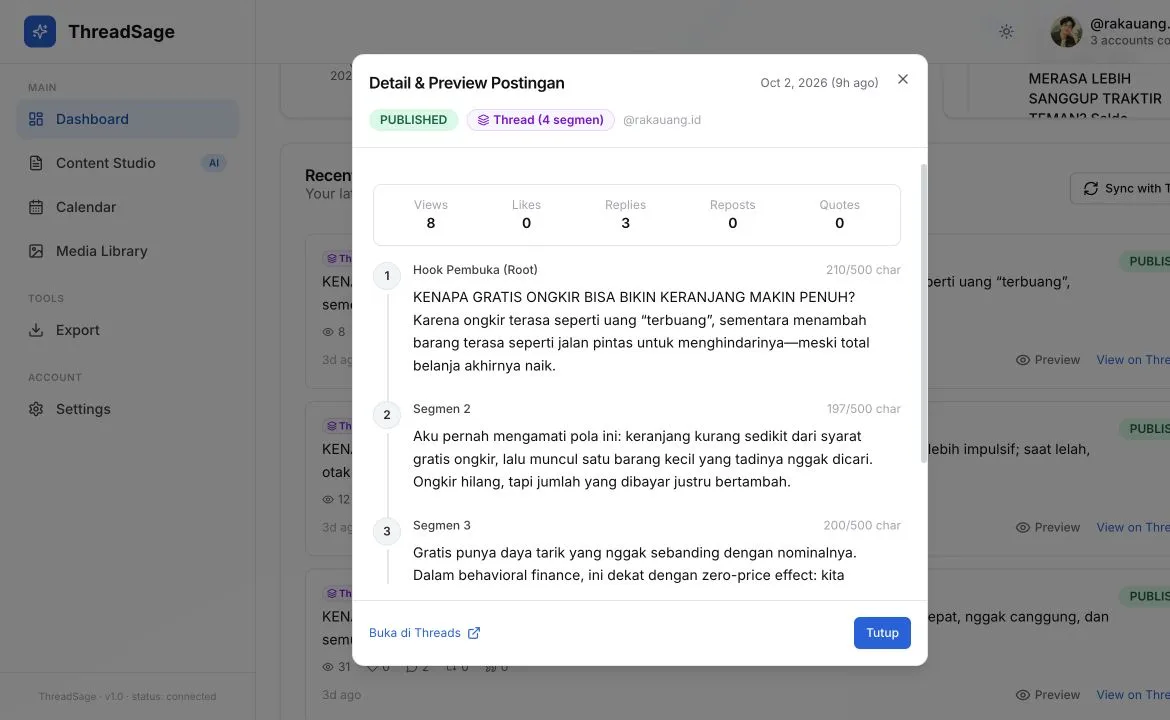
Task: Click the ThreadSage logo icon
Action: (x=40, y=31)
